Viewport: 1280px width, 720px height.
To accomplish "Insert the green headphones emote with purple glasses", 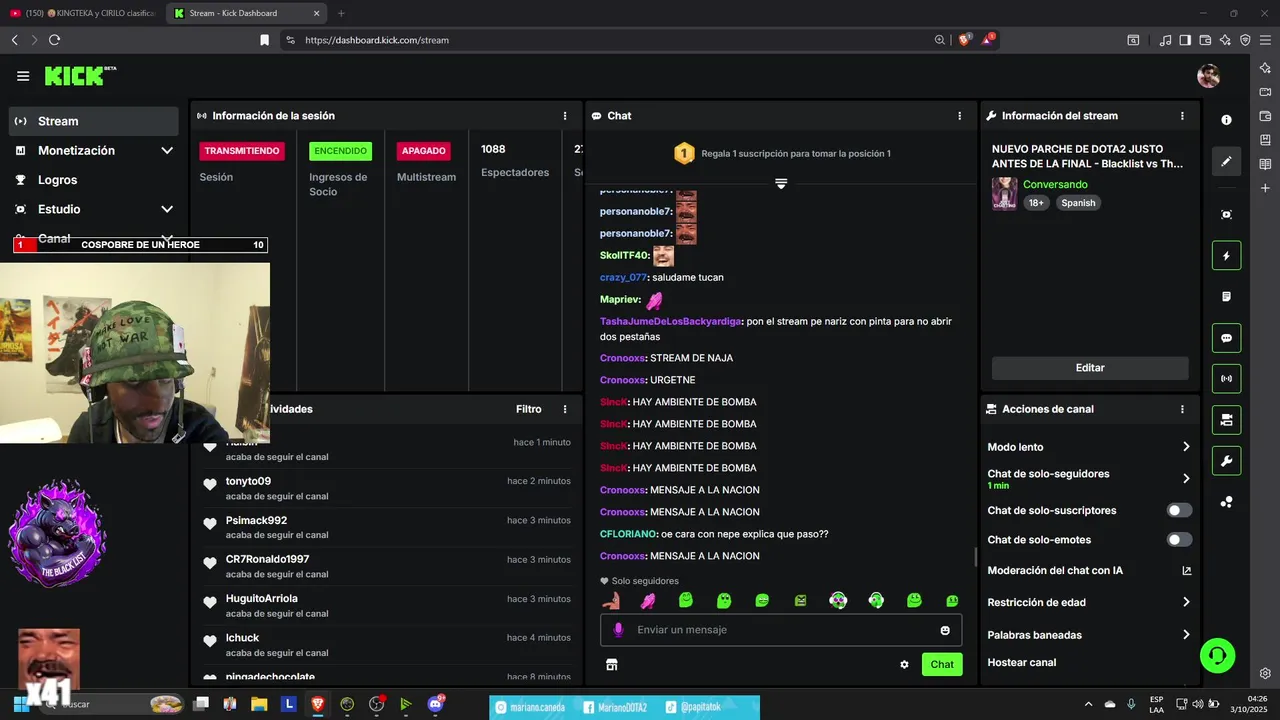I will (838, 600).
